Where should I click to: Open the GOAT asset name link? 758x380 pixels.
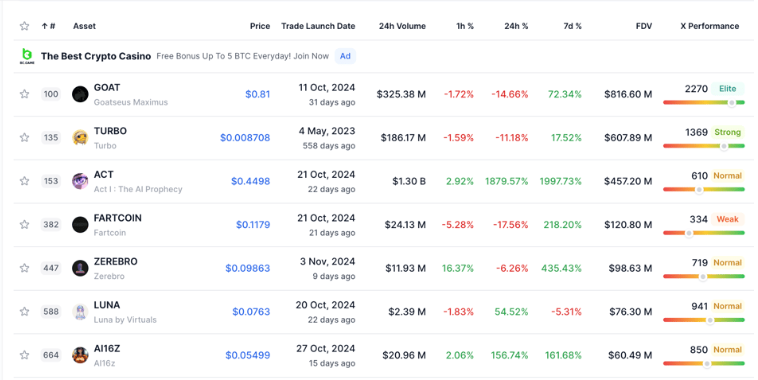tap(107, 88)
